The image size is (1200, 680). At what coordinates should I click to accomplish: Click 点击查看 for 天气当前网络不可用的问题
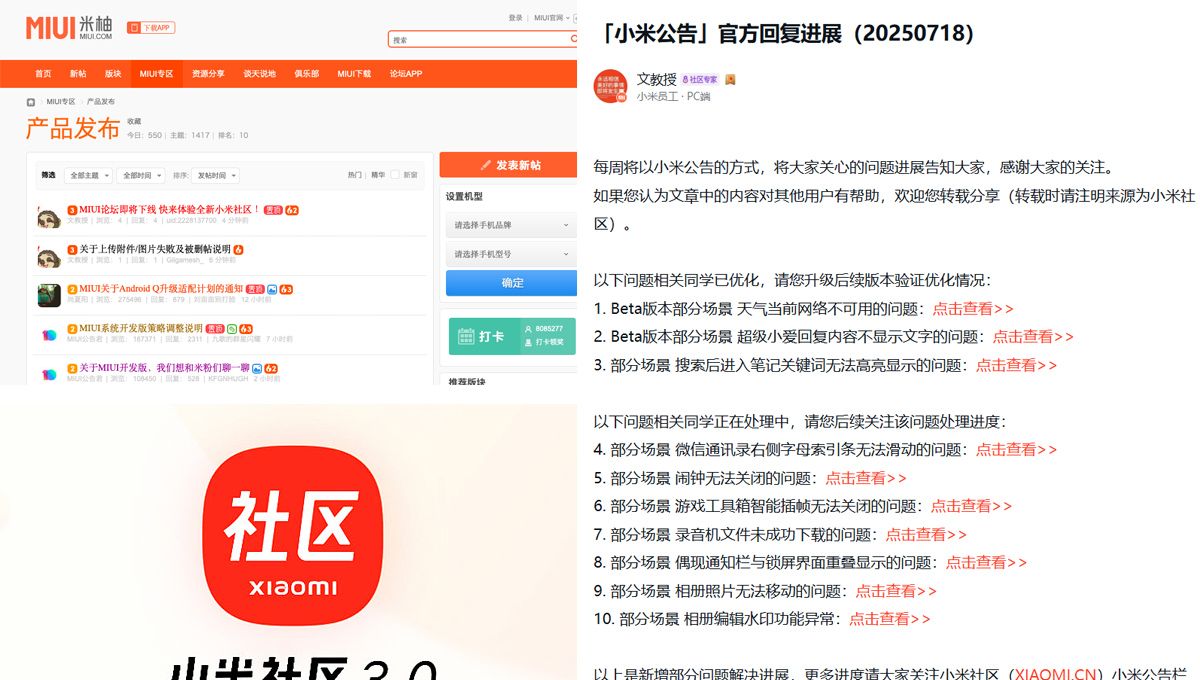click(x=973, y=309)
